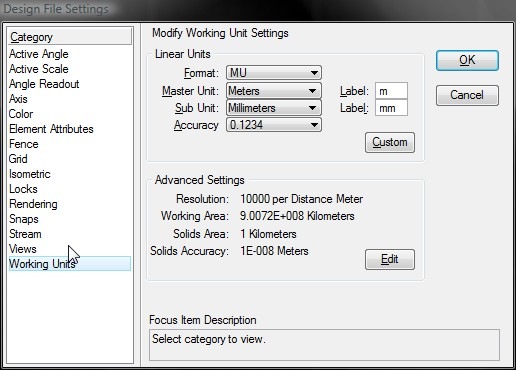Click the OK button
The height and width of the screenshot is (370, 516).
(467, 60)
